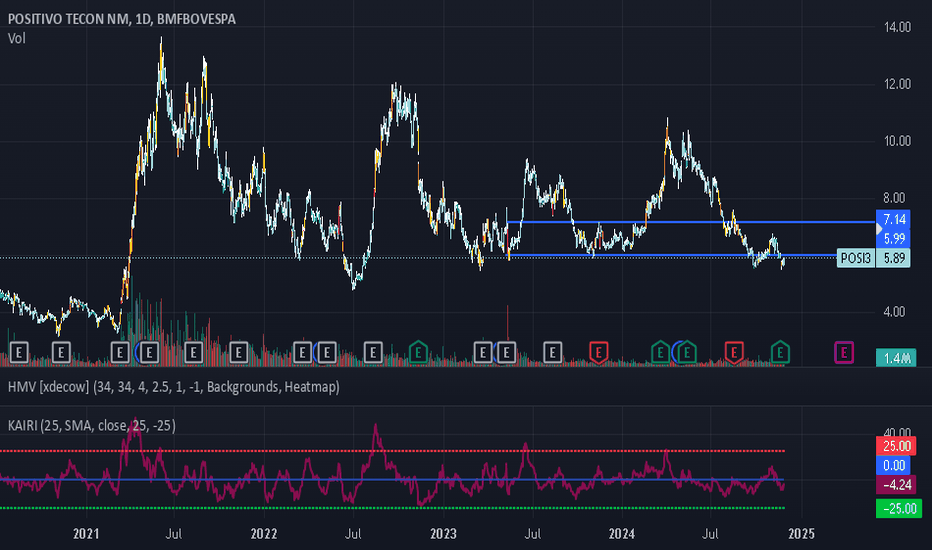This screenshot has height=550, width=932.
Task: Click the 5.89 last price label
Action: (x=893, y=258)
